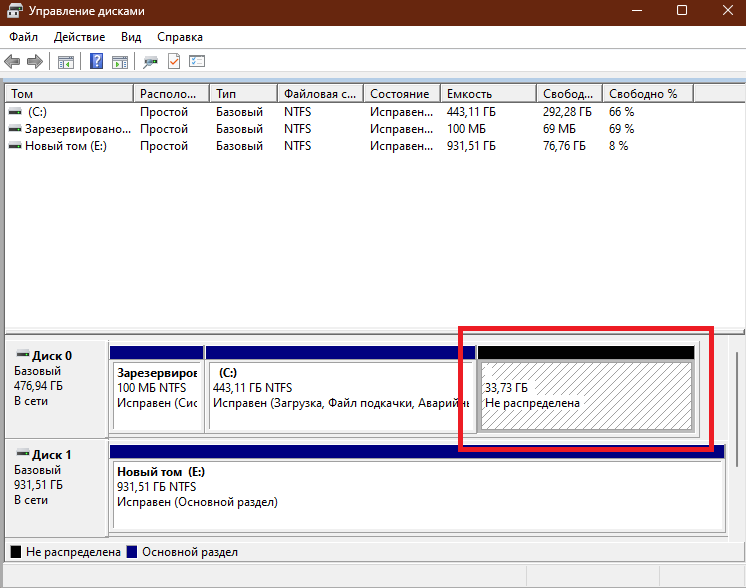Click the black Не распределена legend swatch
The height and width of the screenshot is (588, 746).
(x=16, y=552)
